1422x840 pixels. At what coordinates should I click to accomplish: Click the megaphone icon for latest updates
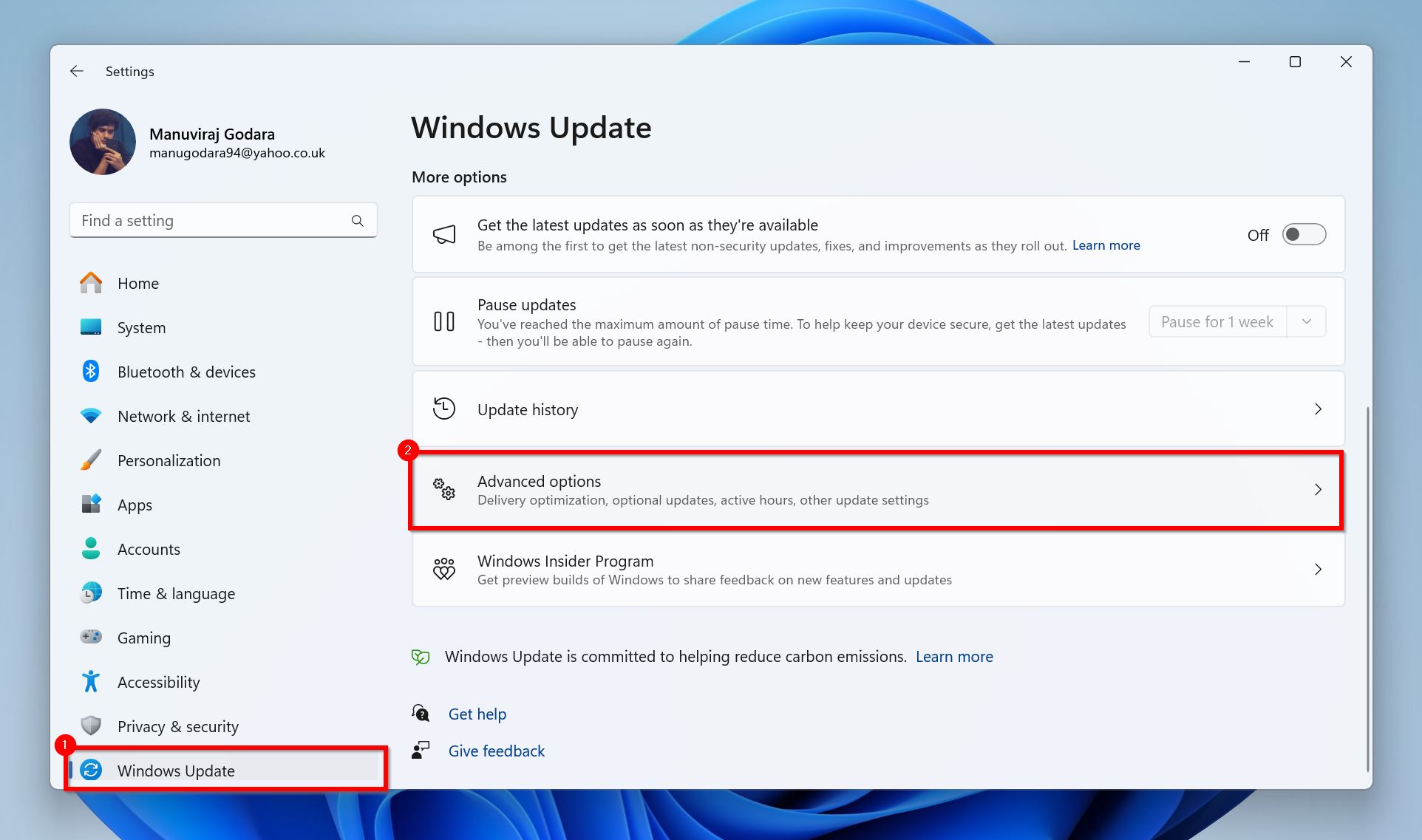click(x=444, y=235)
